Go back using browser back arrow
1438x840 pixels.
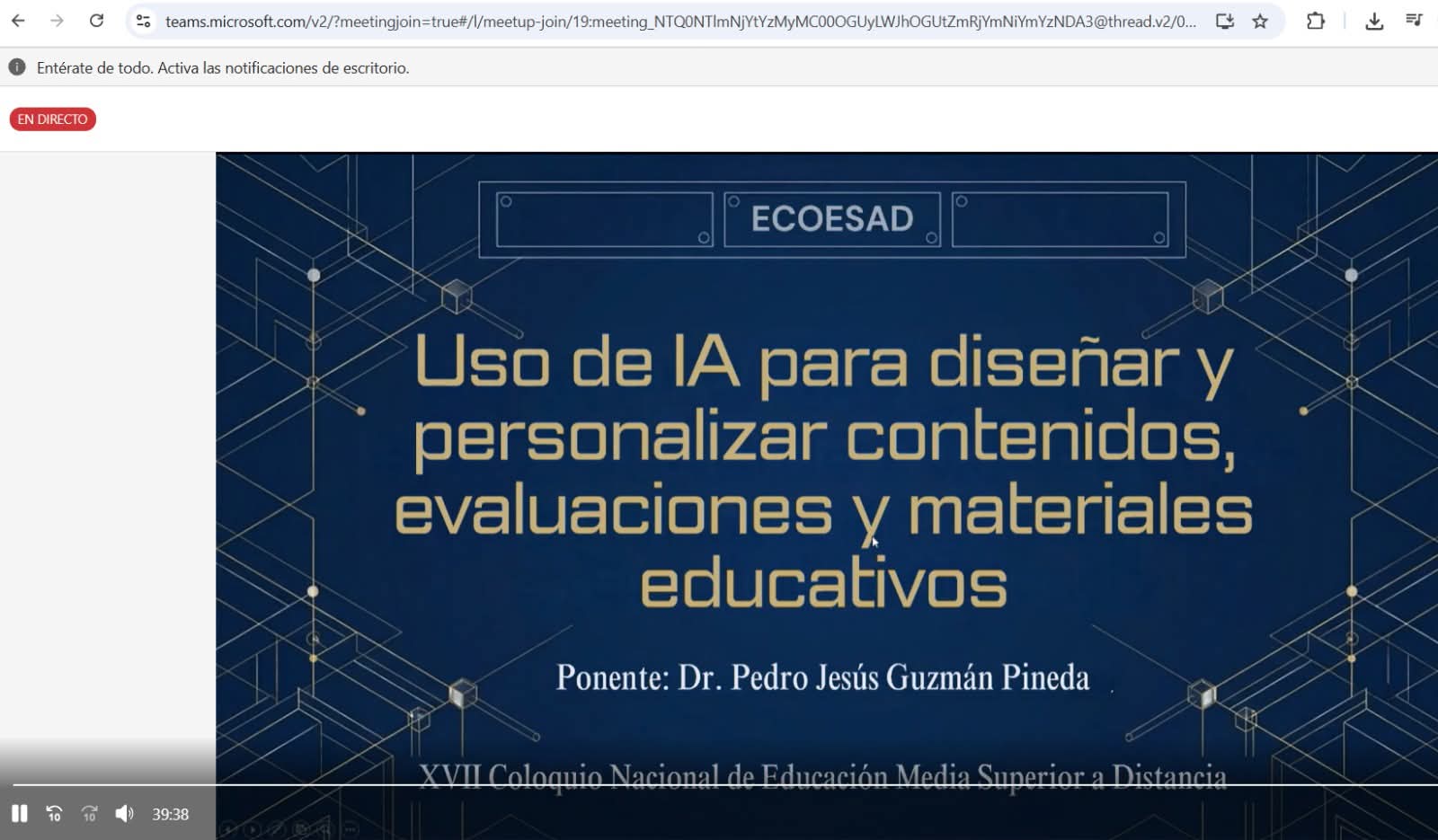(x=18, y=21)
